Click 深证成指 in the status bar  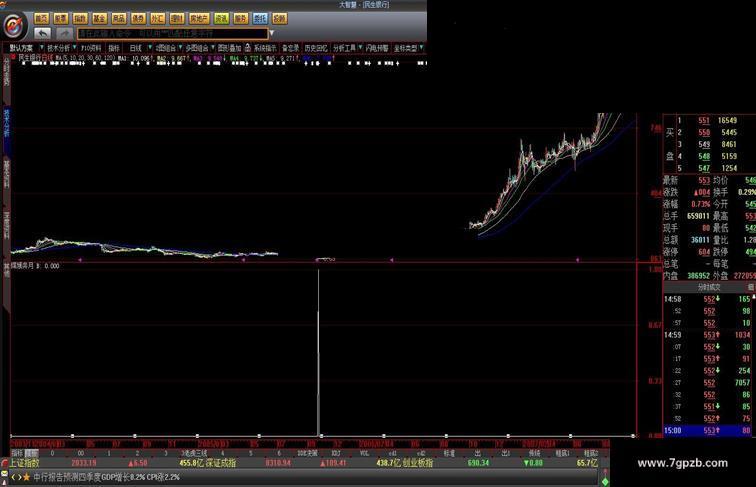click(x=221, y=463)
